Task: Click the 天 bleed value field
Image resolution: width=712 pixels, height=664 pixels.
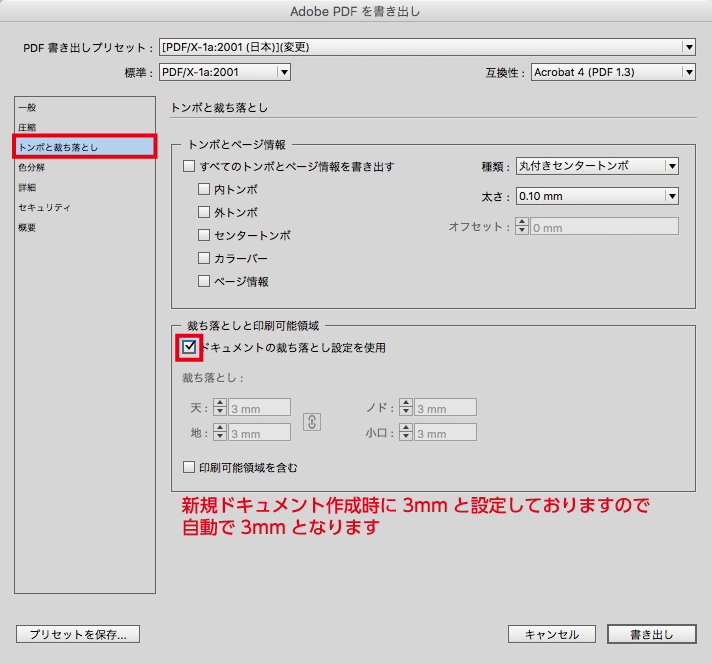Action: point(259,408)
